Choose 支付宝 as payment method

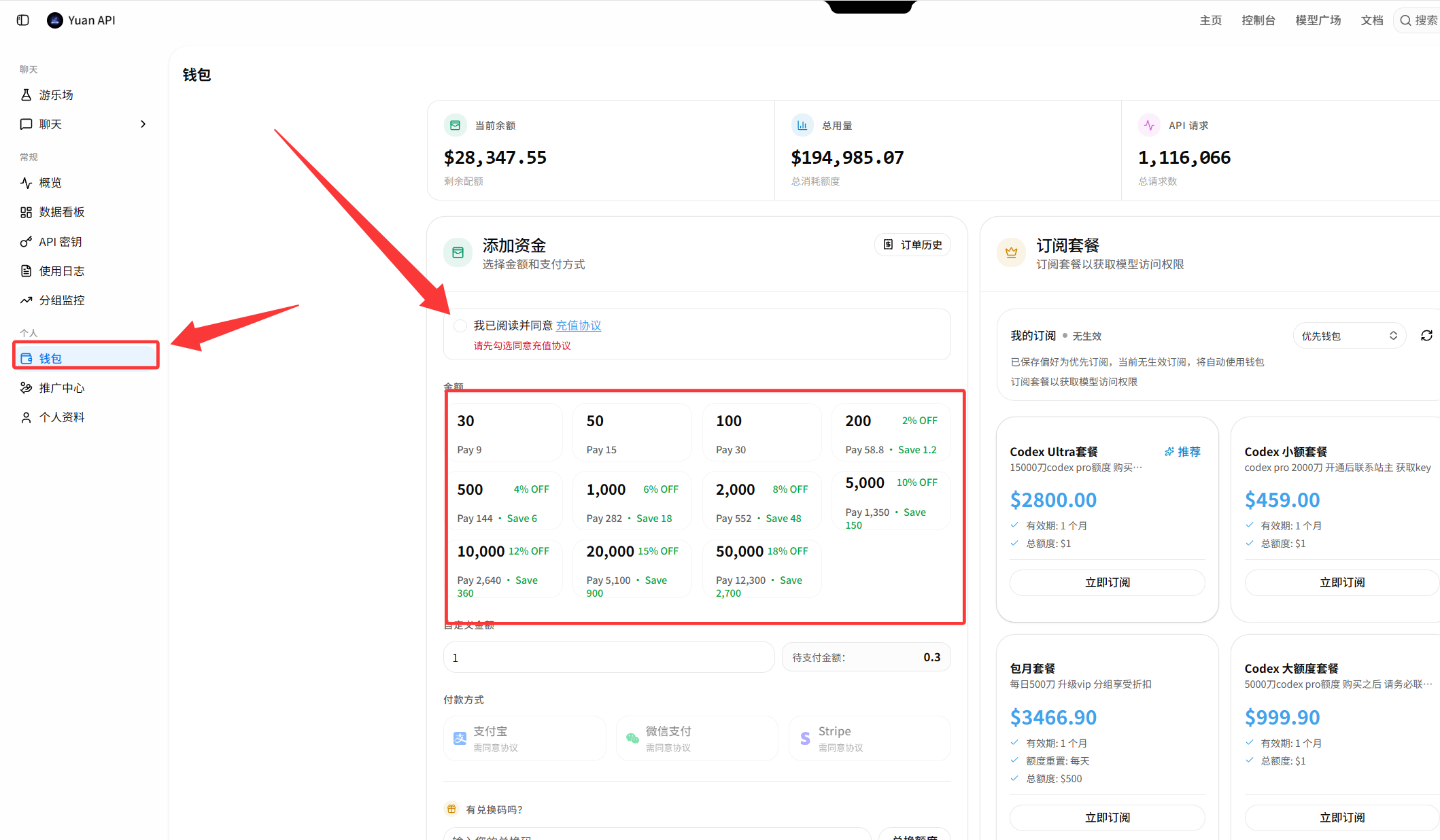(x=524, y=738)
